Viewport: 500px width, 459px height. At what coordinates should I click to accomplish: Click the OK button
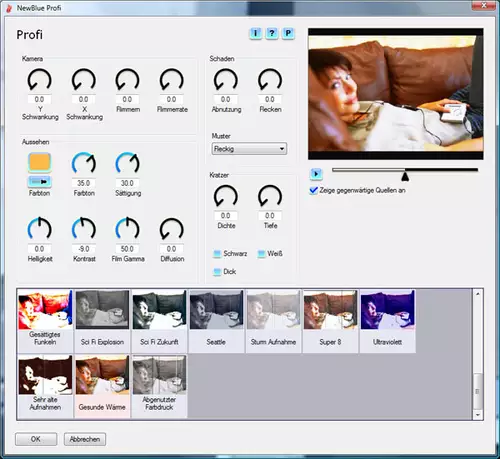click(36, 439)
